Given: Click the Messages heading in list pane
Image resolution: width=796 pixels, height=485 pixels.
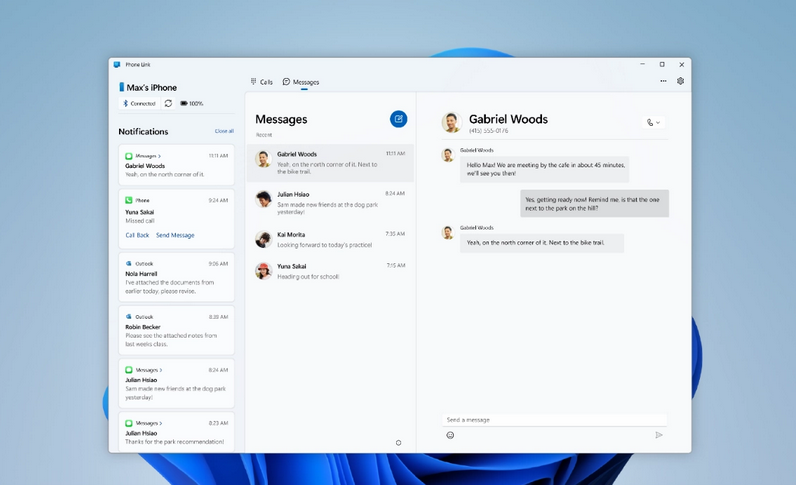Looking at the screenshot, I should 281,119.
